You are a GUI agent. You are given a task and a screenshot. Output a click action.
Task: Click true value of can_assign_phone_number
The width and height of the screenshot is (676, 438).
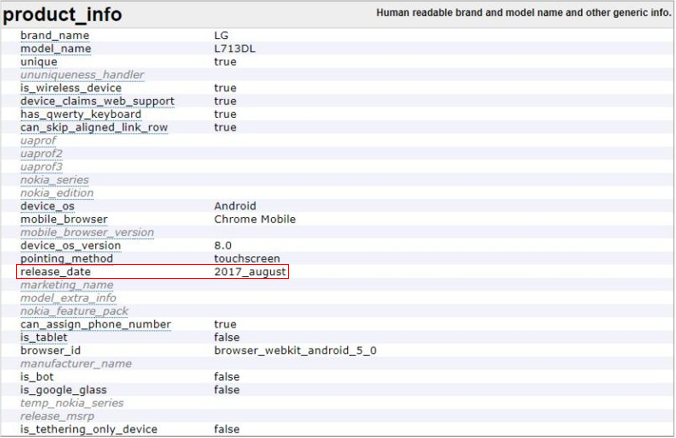(225, 324)
